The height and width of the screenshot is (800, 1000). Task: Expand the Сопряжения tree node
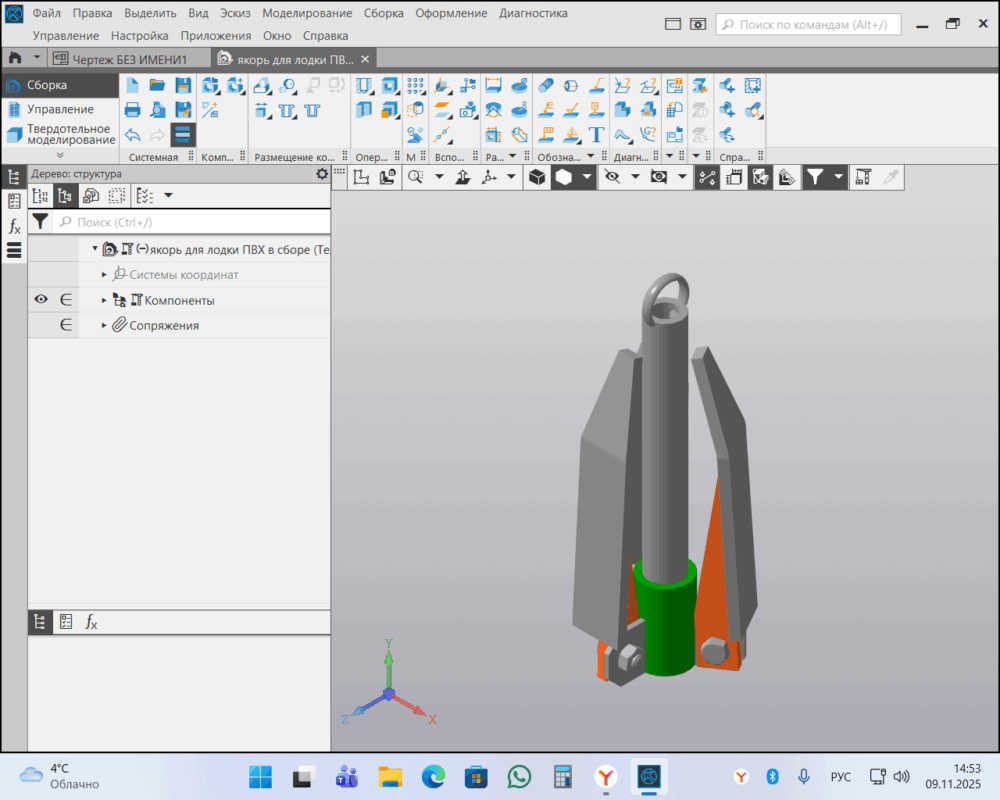tap(104, 326)
